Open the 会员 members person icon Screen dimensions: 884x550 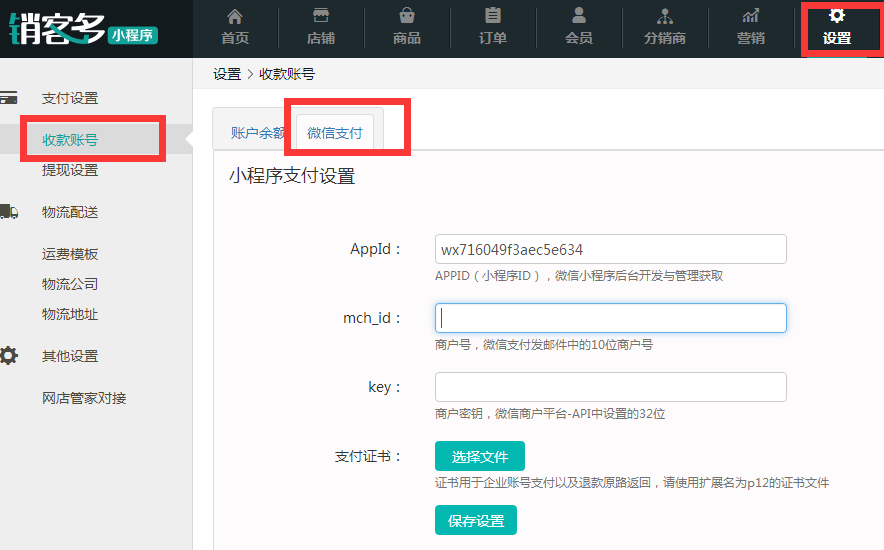tap(578, 15)
